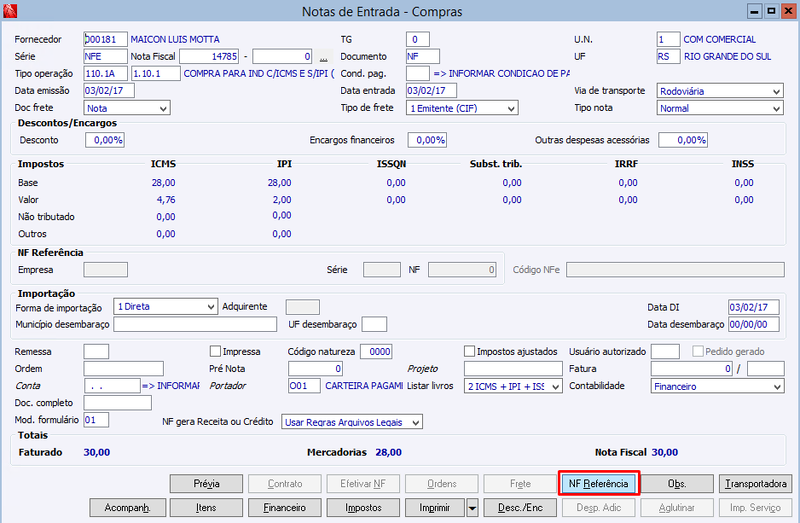Click the Financeiro button

point(285,508)
